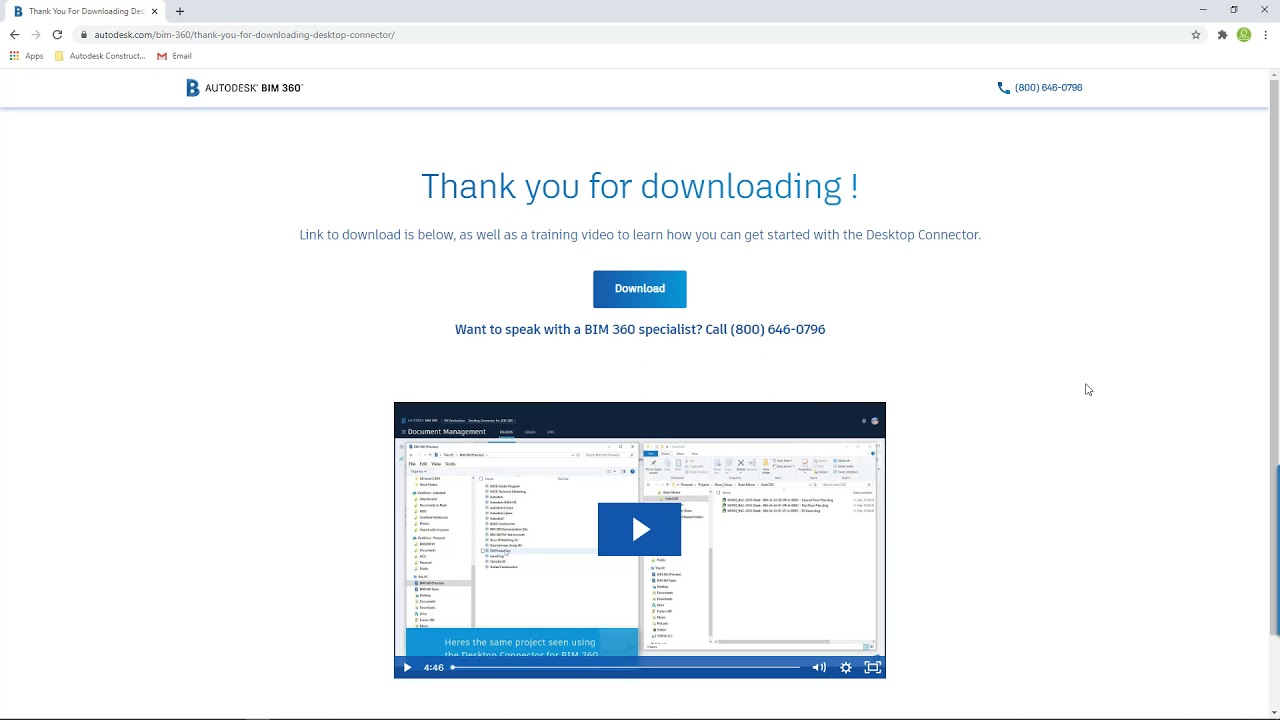Minimize the Chrome window
The height and width of the screenshot is (720, 1280).
[1203, 10]
